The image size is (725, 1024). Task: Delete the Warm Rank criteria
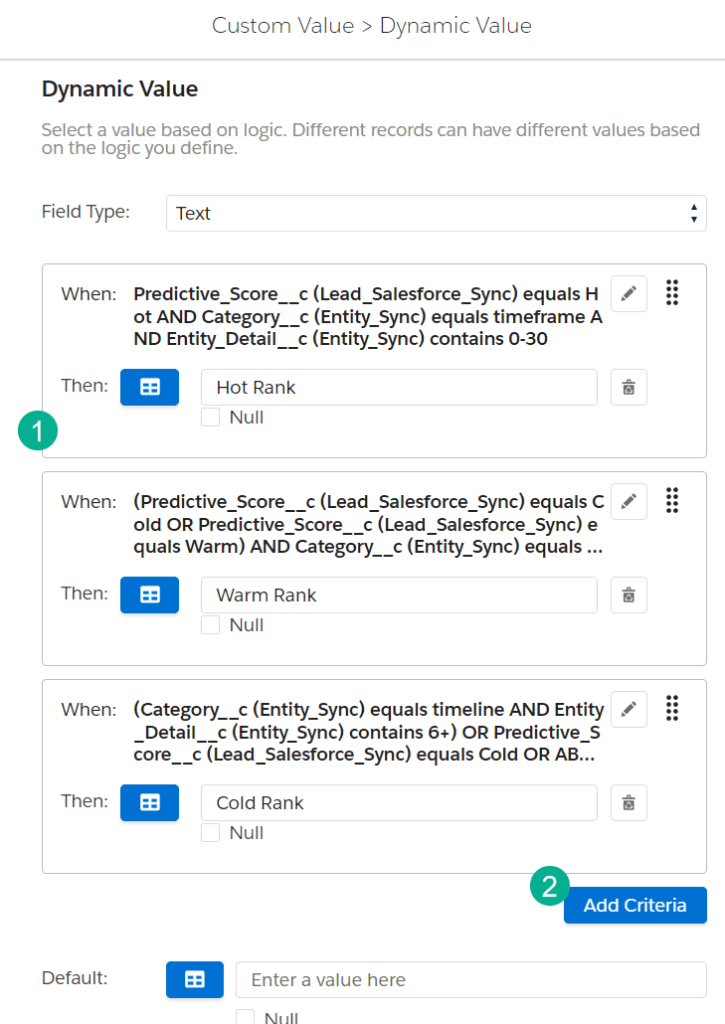tap(628, 595)
